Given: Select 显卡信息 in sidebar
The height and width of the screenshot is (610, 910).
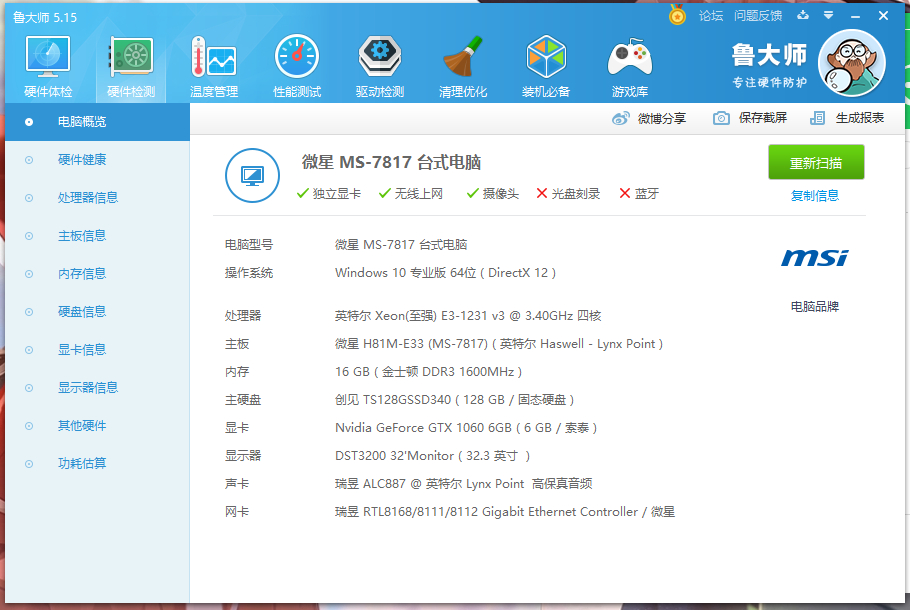Looking at the screenshot, I should (x=98, y=350).
